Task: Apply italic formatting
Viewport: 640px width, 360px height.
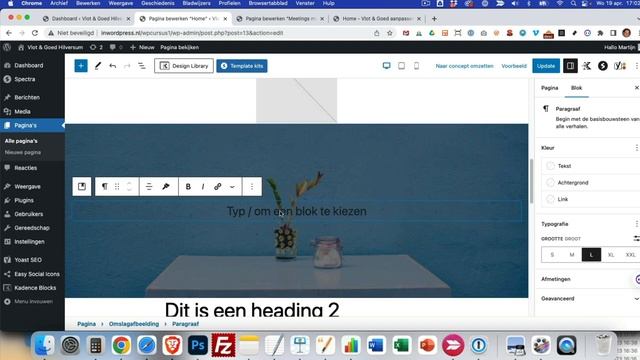Action: (203, 187)
